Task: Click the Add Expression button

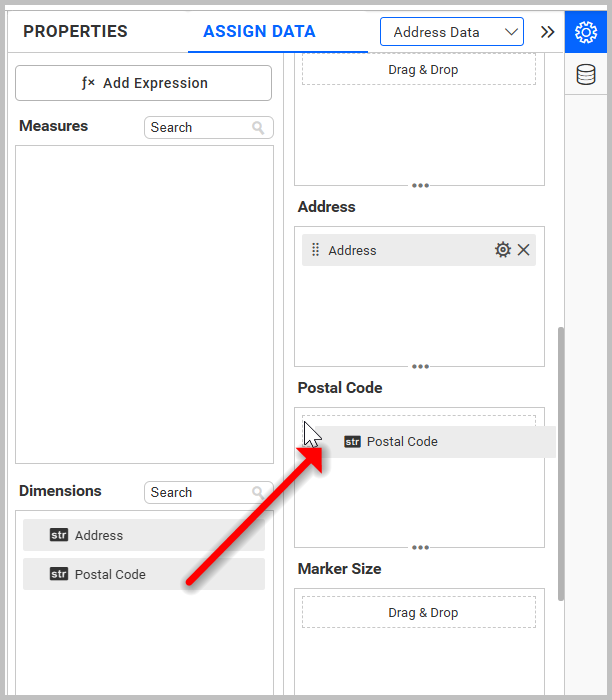Action: point(143,83)
